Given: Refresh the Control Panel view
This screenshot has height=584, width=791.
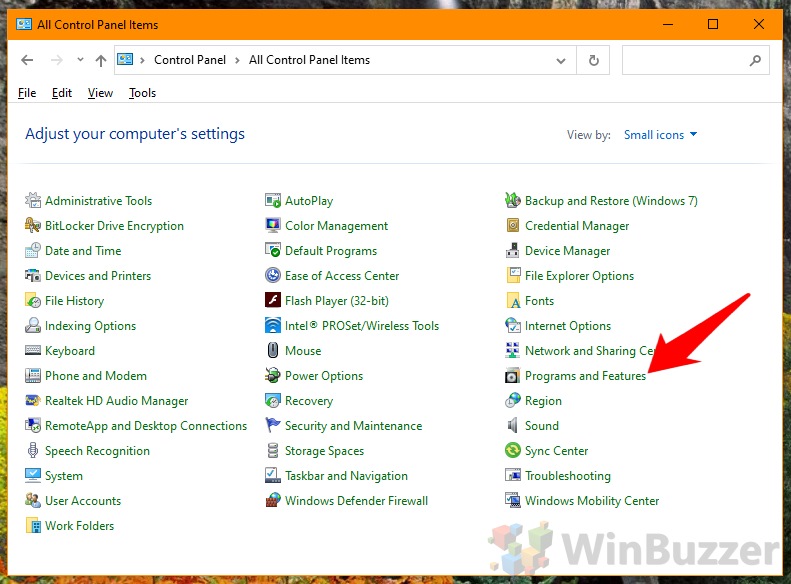Looking at the screenshot, I should (594, 61).
